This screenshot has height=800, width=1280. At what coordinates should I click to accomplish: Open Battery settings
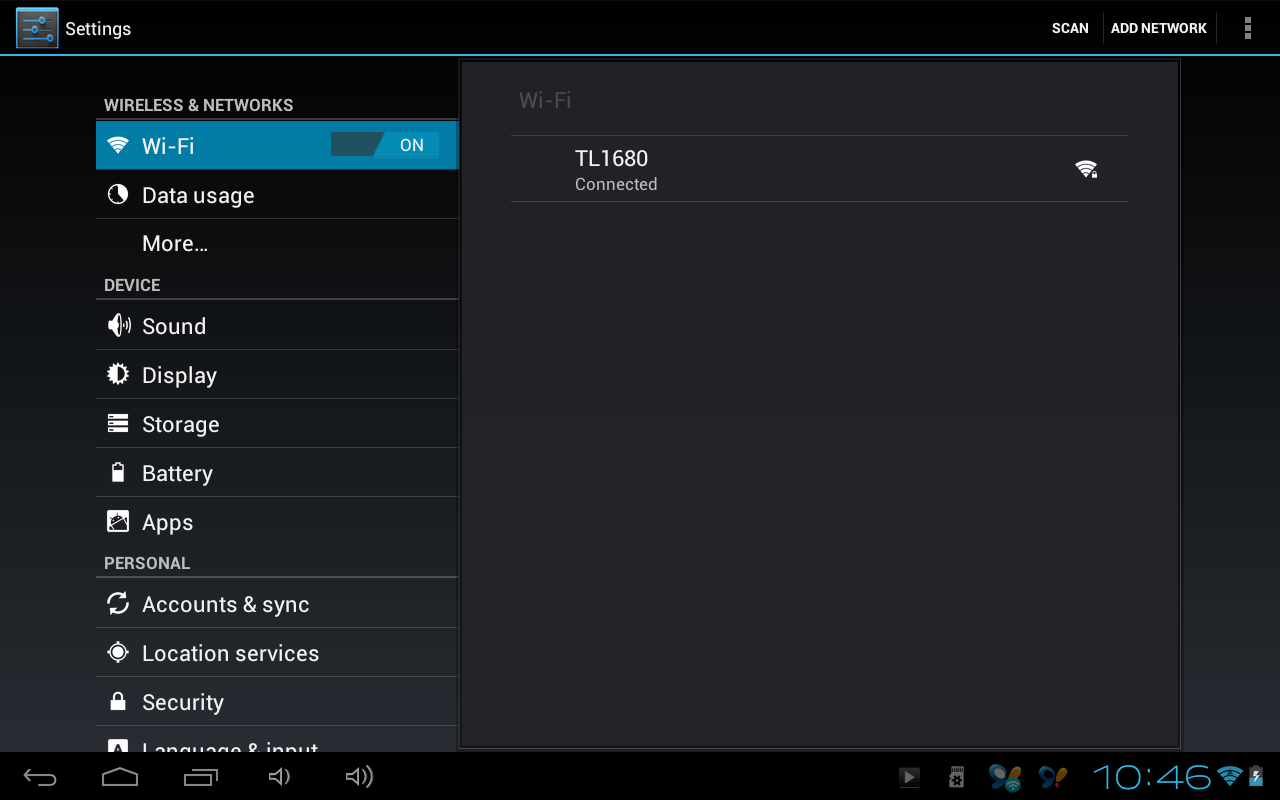pos(277,473)
